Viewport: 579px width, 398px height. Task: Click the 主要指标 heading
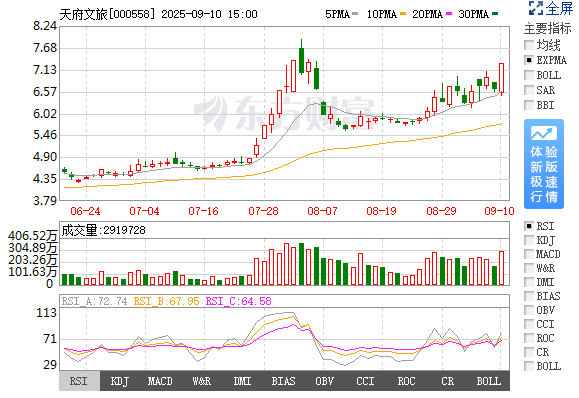(x=548, y=28)
